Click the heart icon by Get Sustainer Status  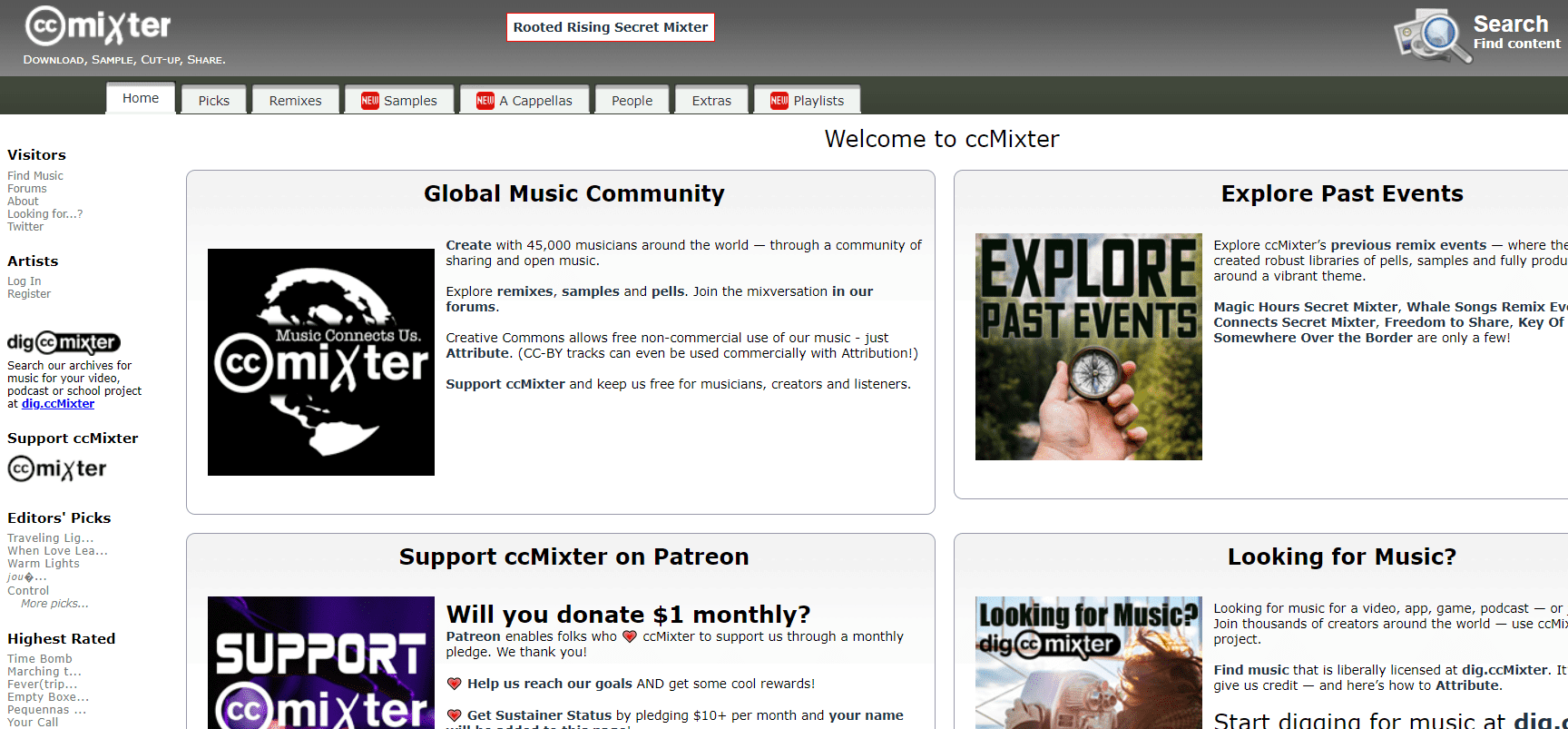pos(455,715)
